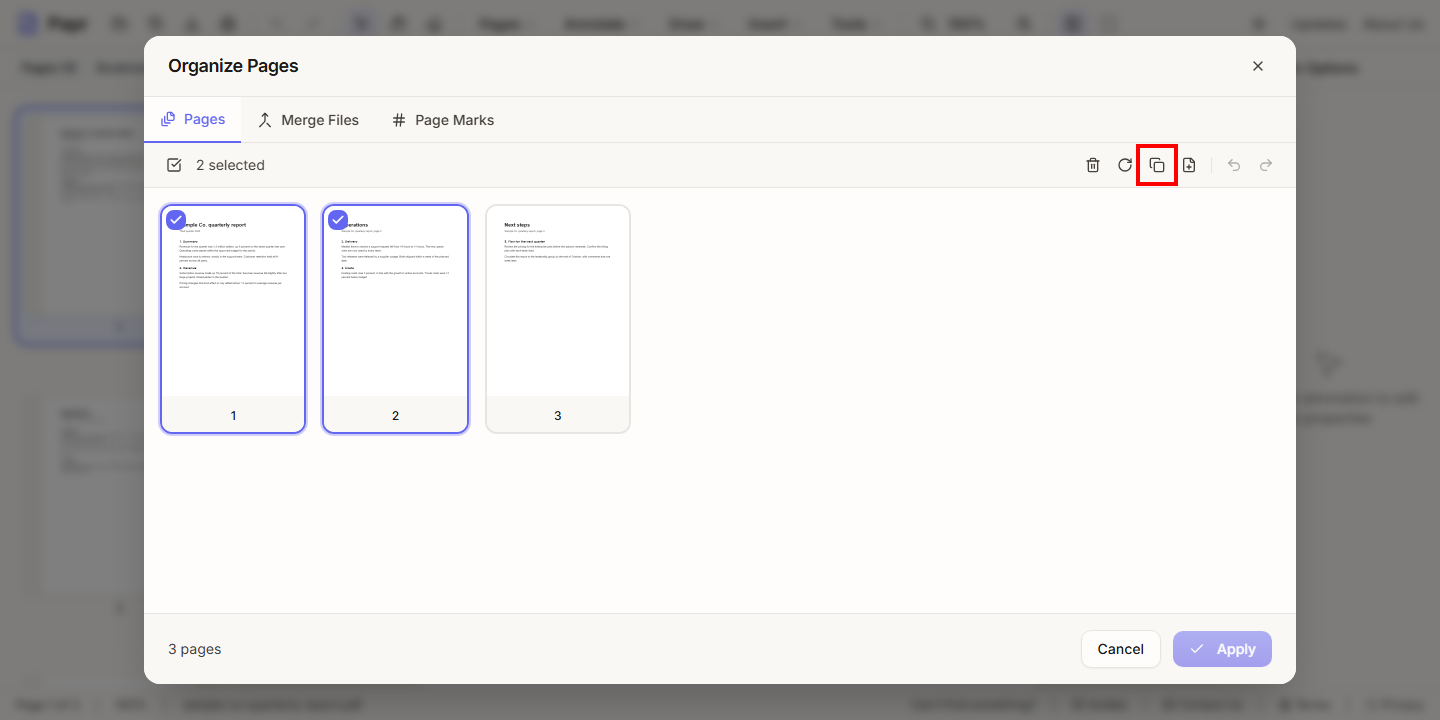
Task: Apply the page organization changes
Action: click(x=1222, y=649)
